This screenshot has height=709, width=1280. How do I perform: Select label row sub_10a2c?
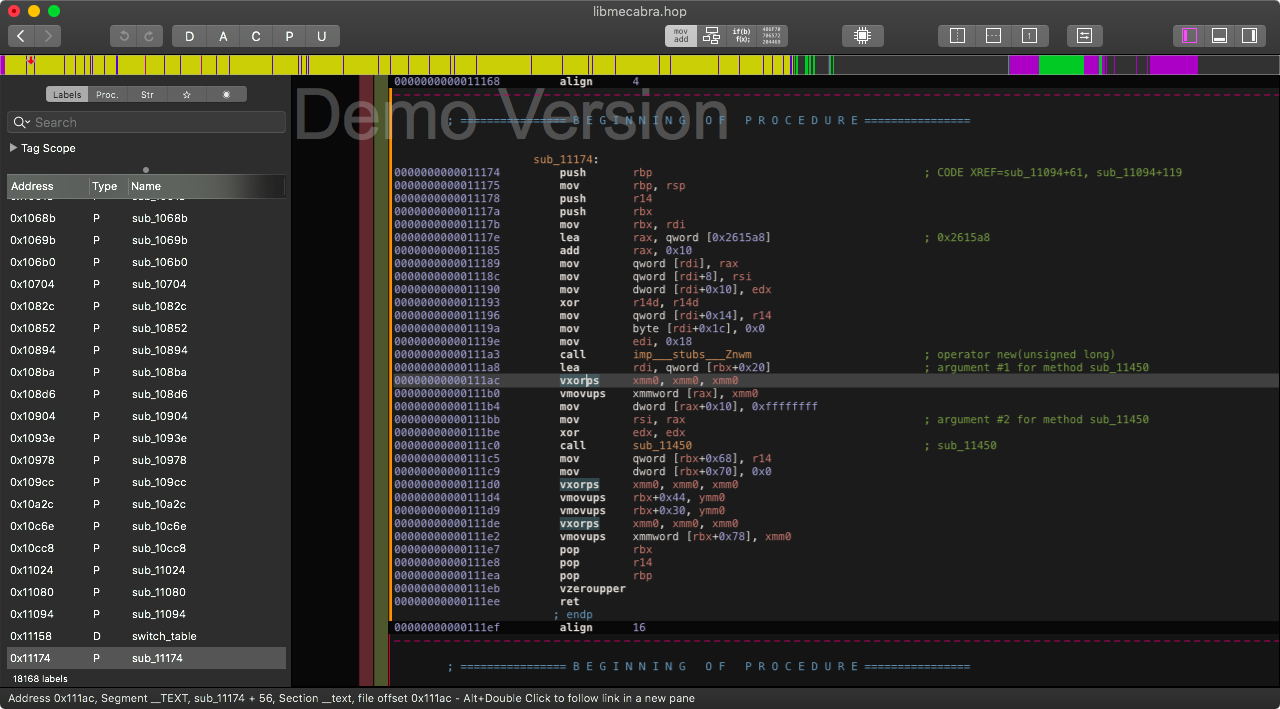pos(146,504)
